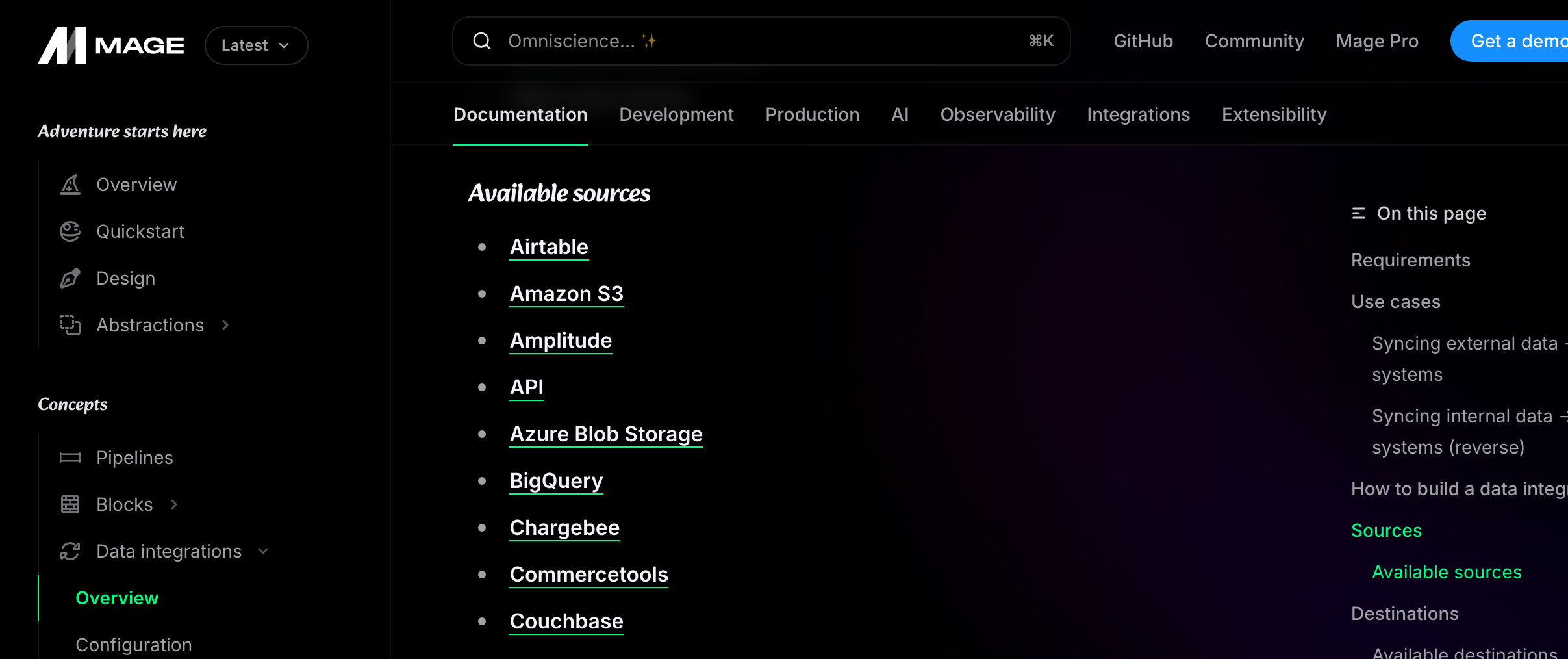1568x659 pixels.
Task: Open the Airtable source link
Action: click(x=549, y=247)
